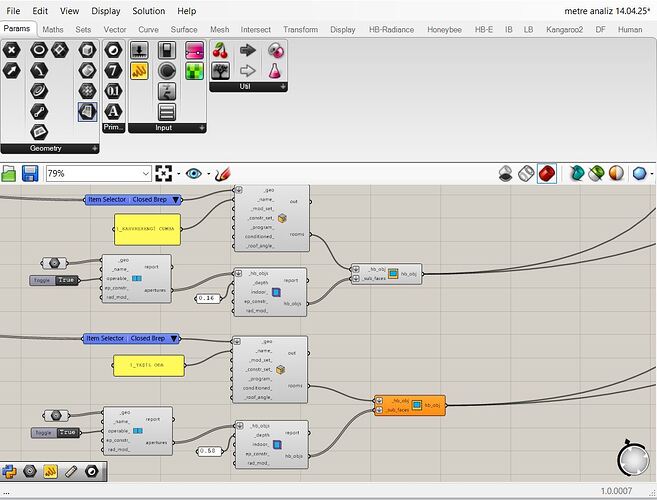Choose the pink MD Slider icon
The height and width of the screenshot is (500, 657).
click(x=194, y=50)
